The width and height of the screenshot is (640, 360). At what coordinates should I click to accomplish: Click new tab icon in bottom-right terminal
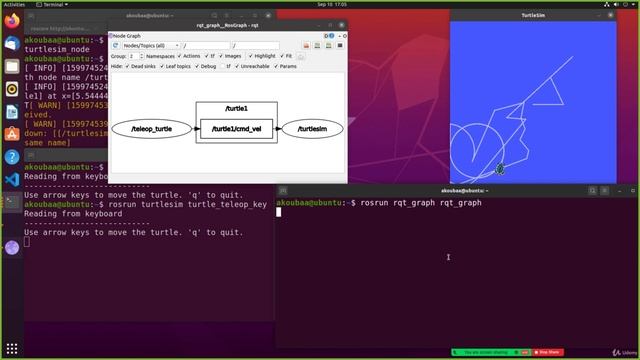pos(283,191)
